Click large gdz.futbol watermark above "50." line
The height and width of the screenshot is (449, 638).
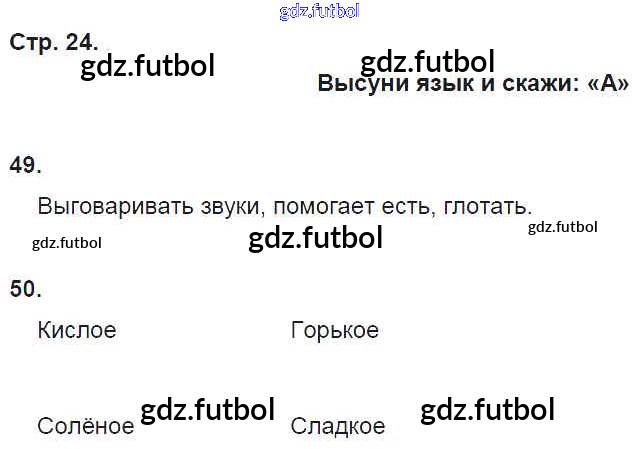click(x=315, y=238)
